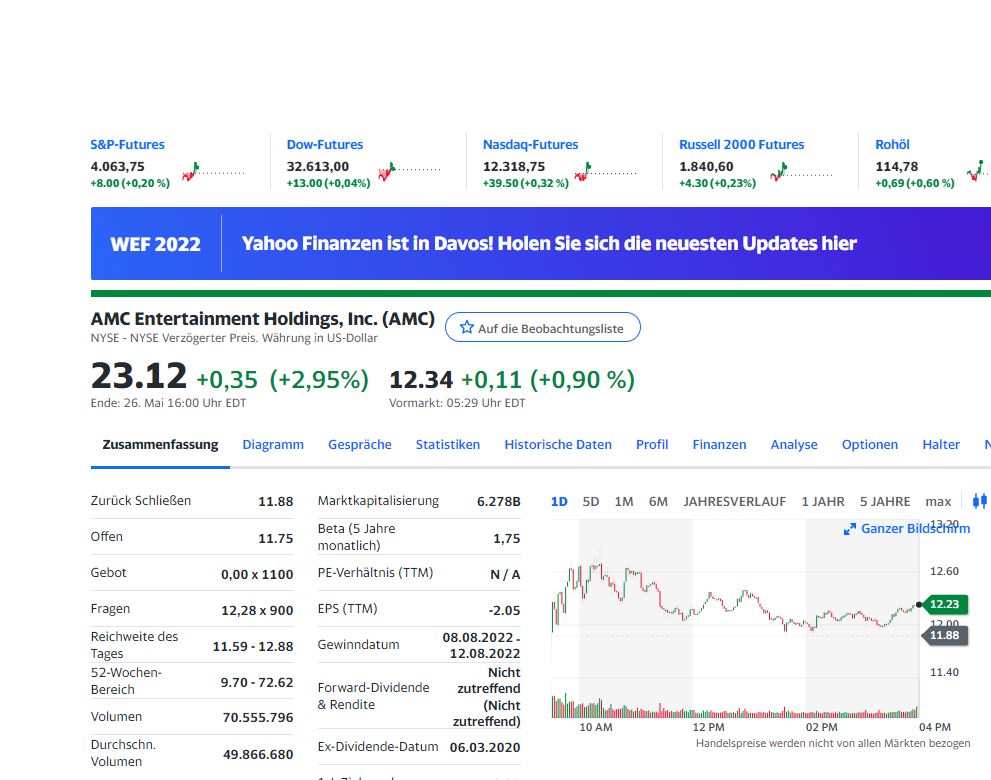Switch chart to 5D view
This screenshot has width=991, height=780.
[590, 501]
